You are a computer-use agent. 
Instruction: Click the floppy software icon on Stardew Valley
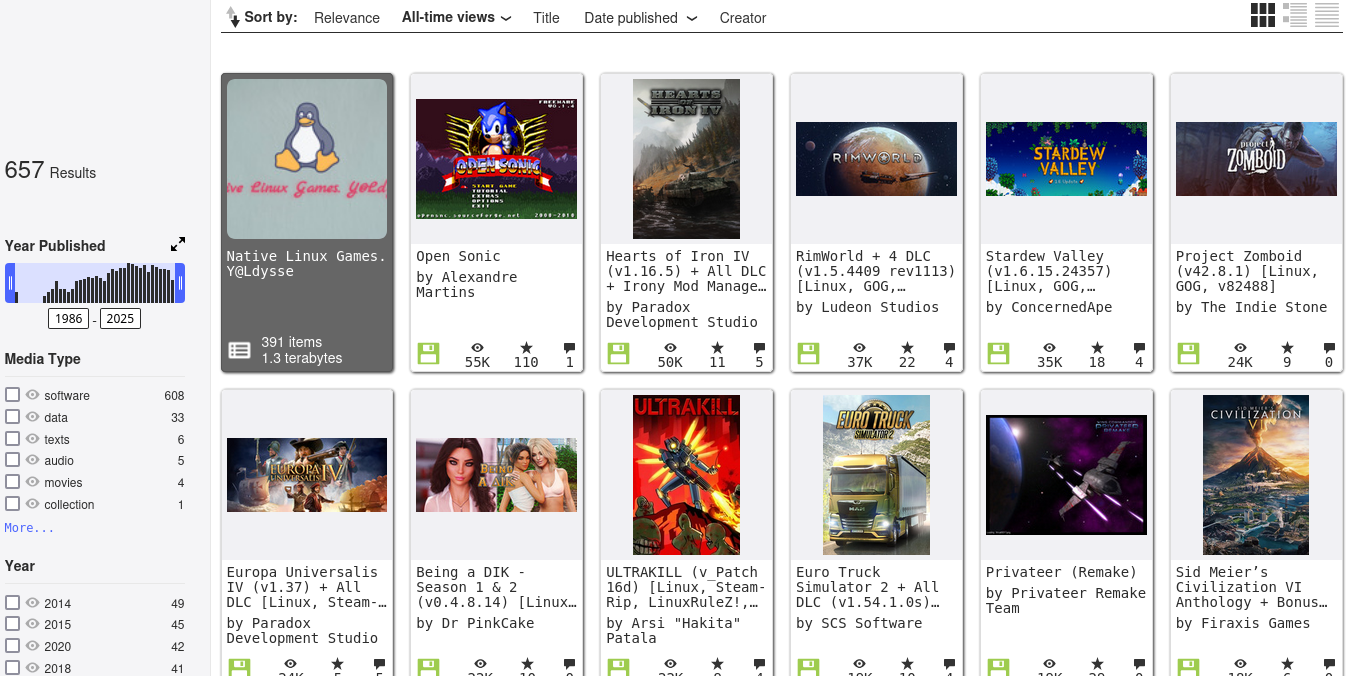click(x=998, y=353)
